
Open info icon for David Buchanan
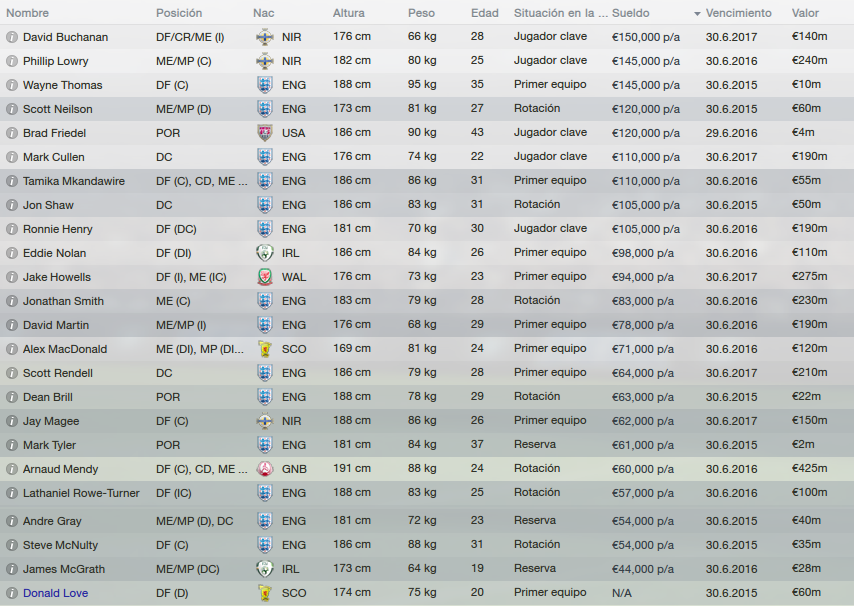tap(11, 37)
